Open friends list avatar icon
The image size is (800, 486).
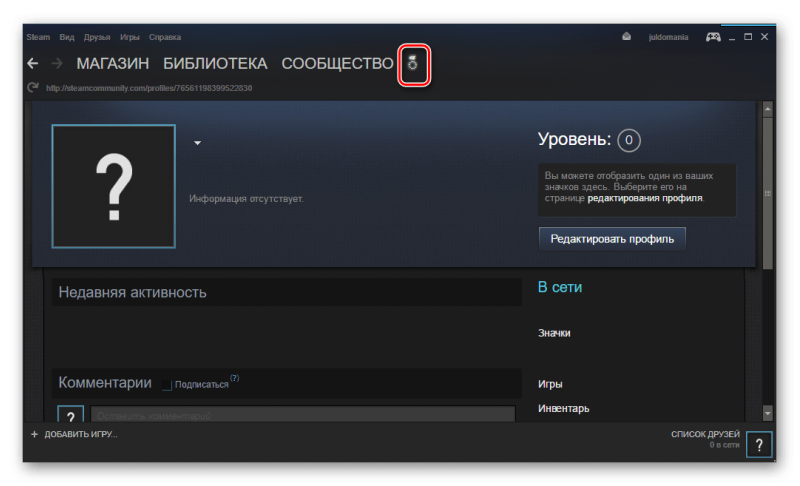[x=759, y=445]
